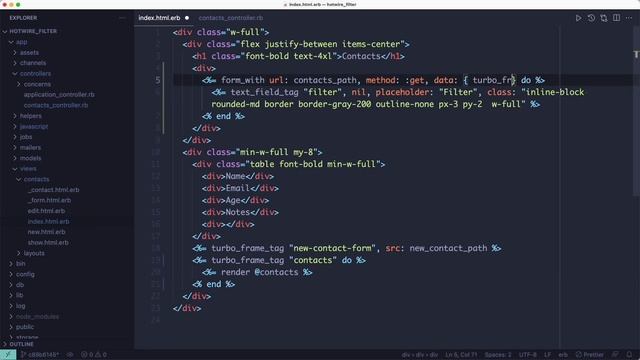Click the feedback icon in status bar
The image size is (640, 360).
click(615, 355)
